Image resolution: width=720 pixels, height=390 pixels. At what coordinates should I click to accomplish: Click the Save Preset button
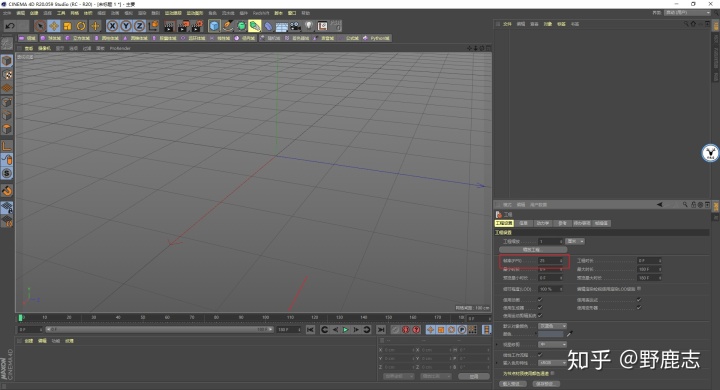[546, 384]
